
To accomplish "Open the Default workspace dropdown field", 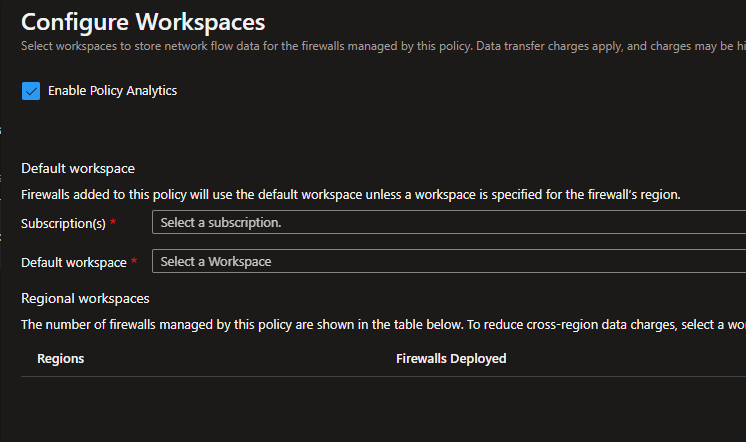I will point(448,262).
